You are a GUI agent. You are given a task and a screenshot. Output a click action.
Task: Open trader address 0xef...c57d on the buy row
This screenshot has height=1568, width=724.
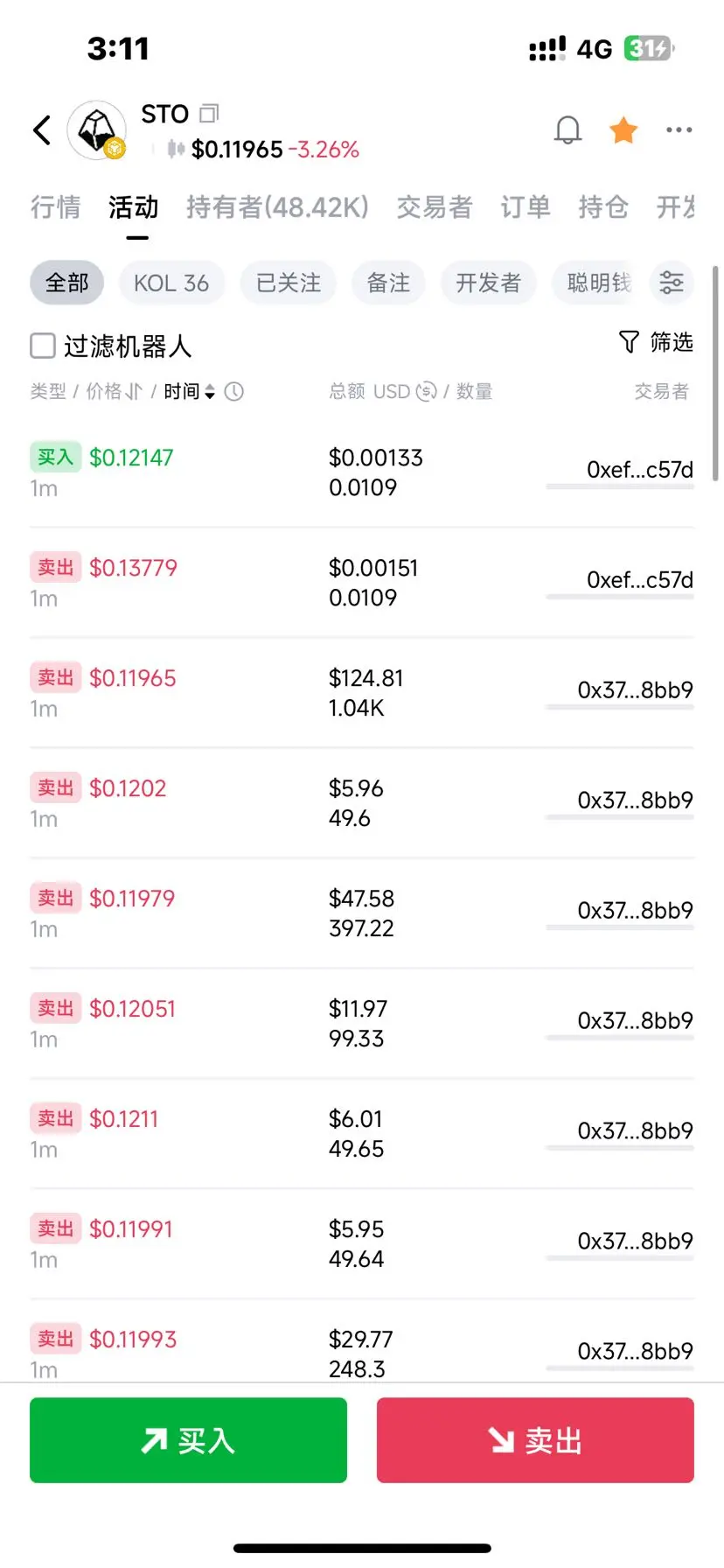click(x=639, y=470)
